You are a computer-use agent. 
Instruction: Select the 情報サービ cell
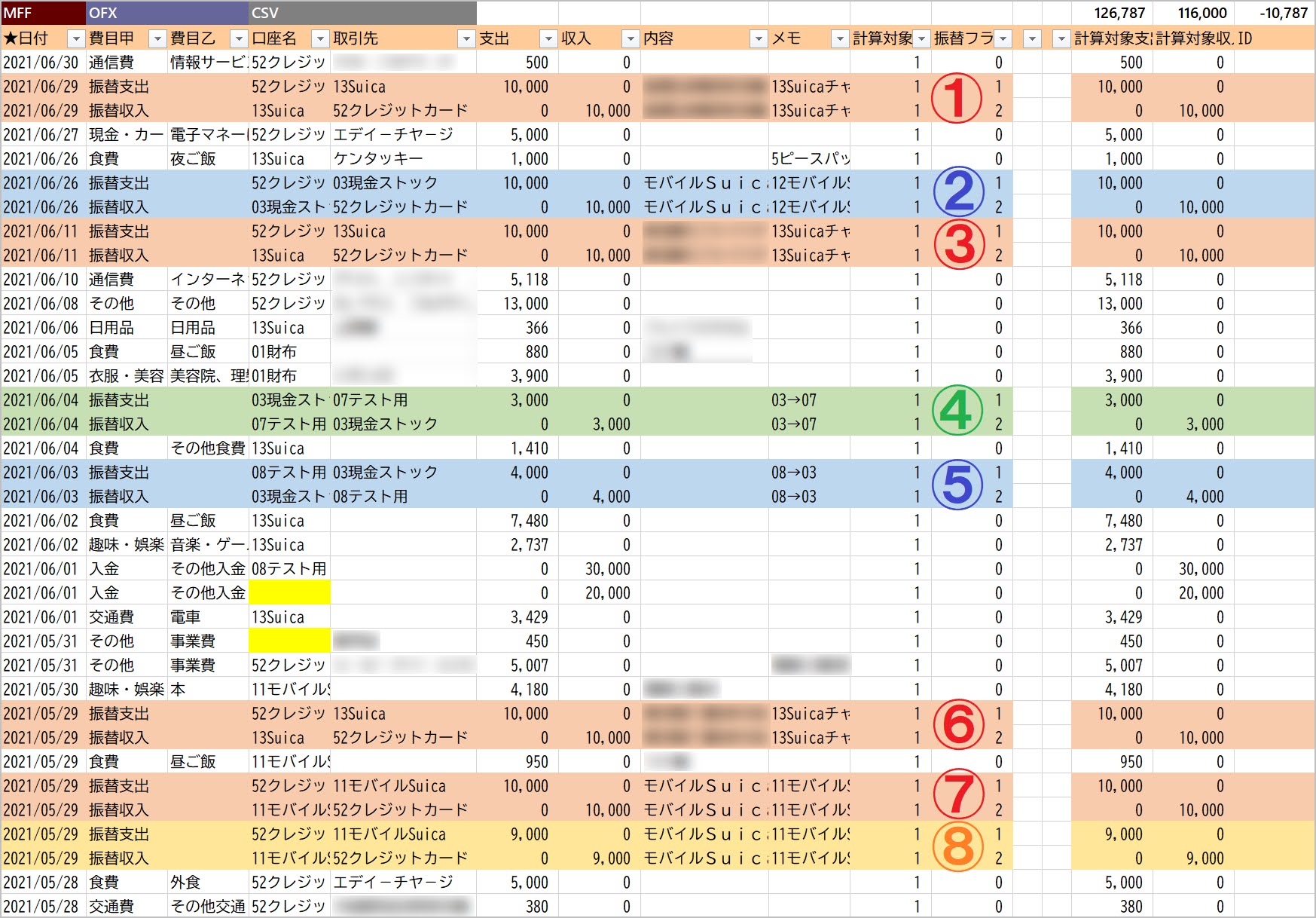(208, 63)
